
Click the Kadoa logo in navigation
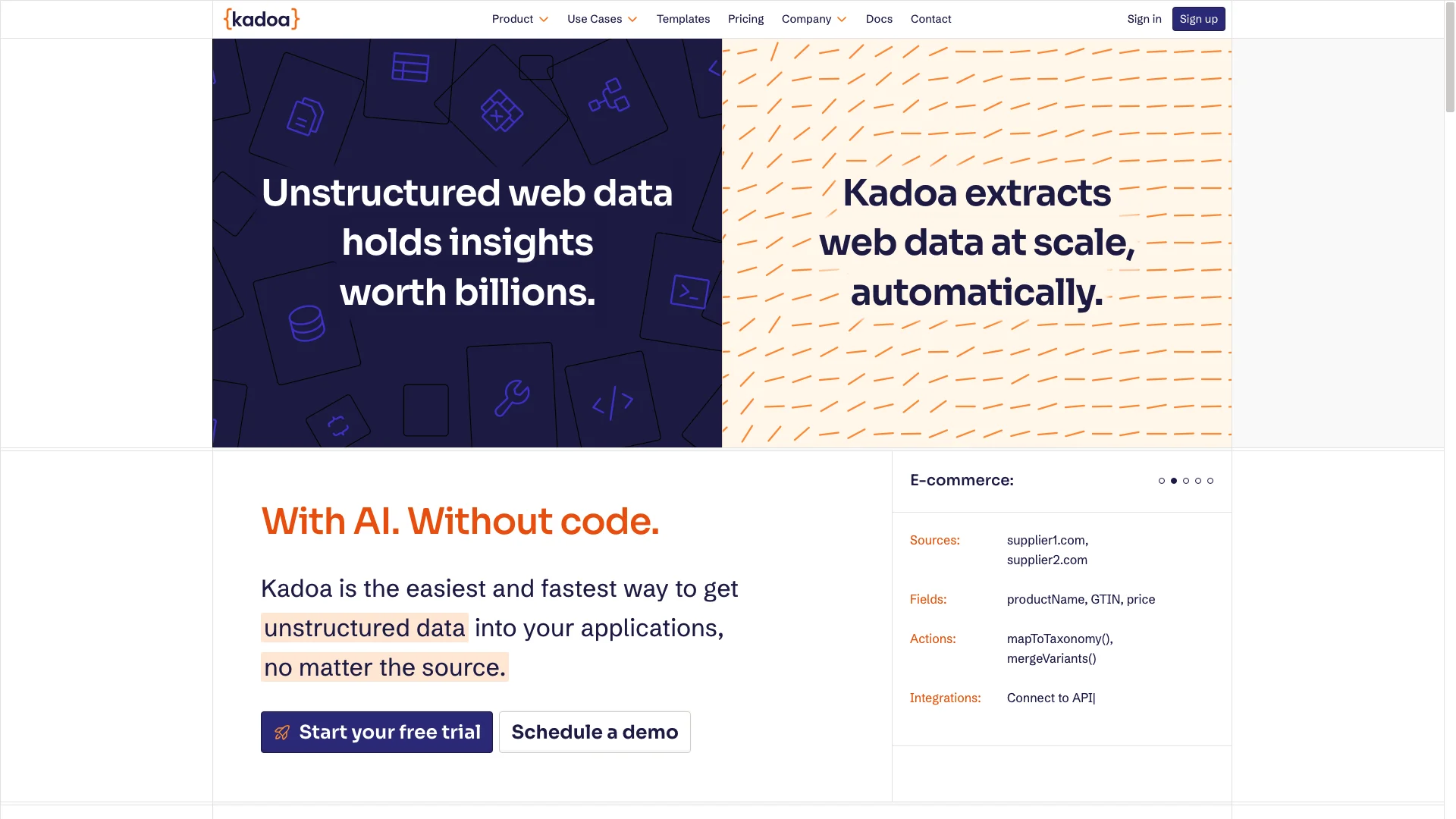(x=261, y=18)
